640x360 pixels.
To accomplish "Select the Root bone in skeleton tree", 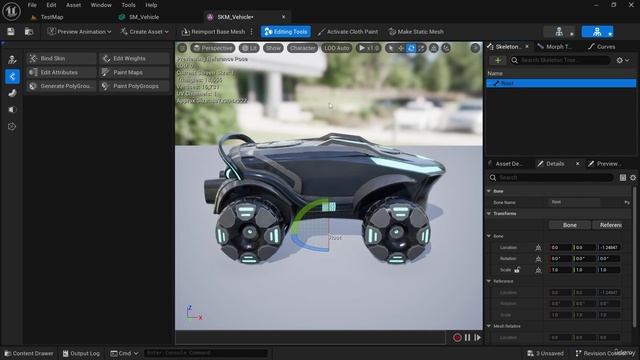I will [x=561, y=83].
